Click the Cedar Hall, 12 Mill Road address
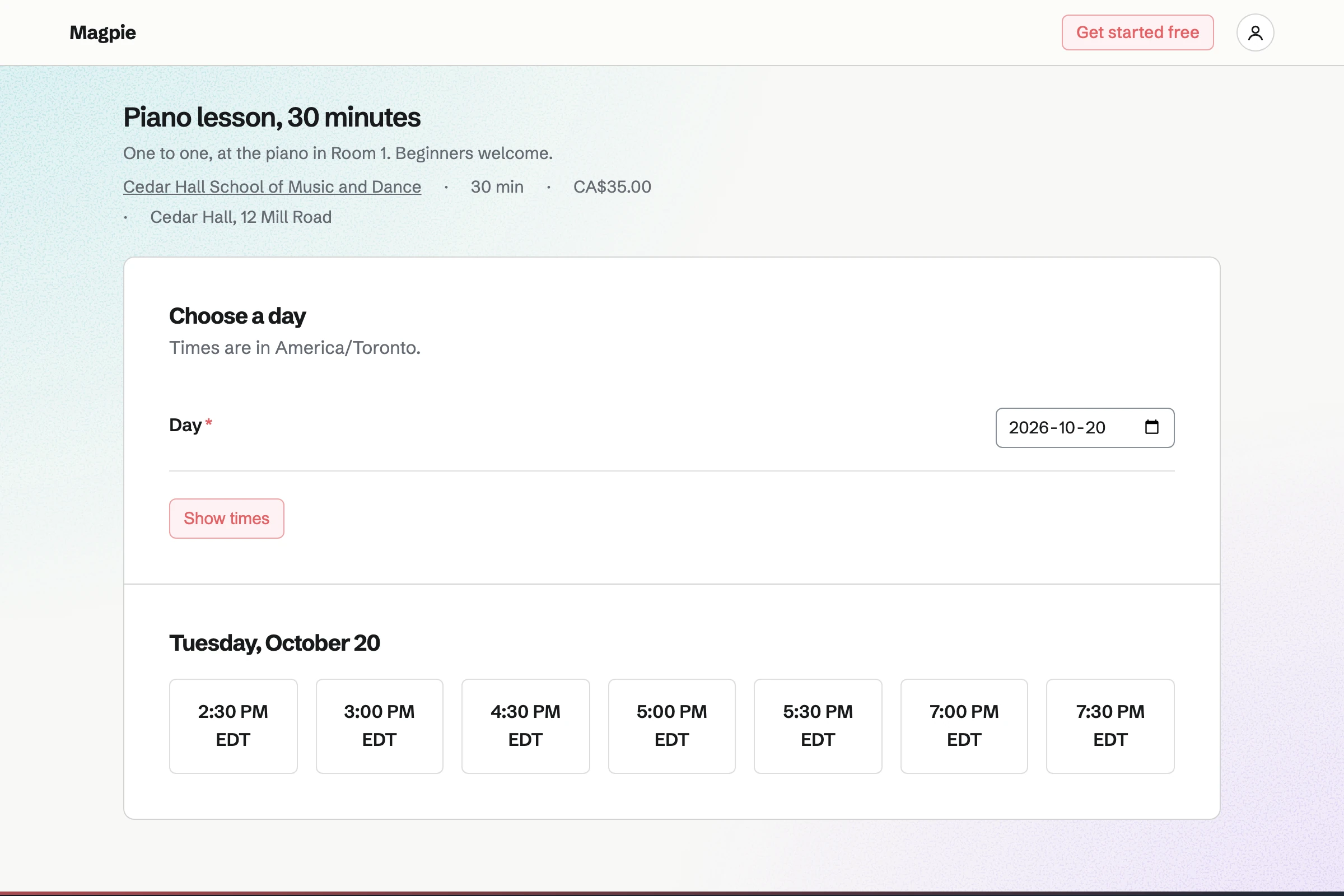The height and width of the screenshot is (896, 1344). click(x=241, y=217)
